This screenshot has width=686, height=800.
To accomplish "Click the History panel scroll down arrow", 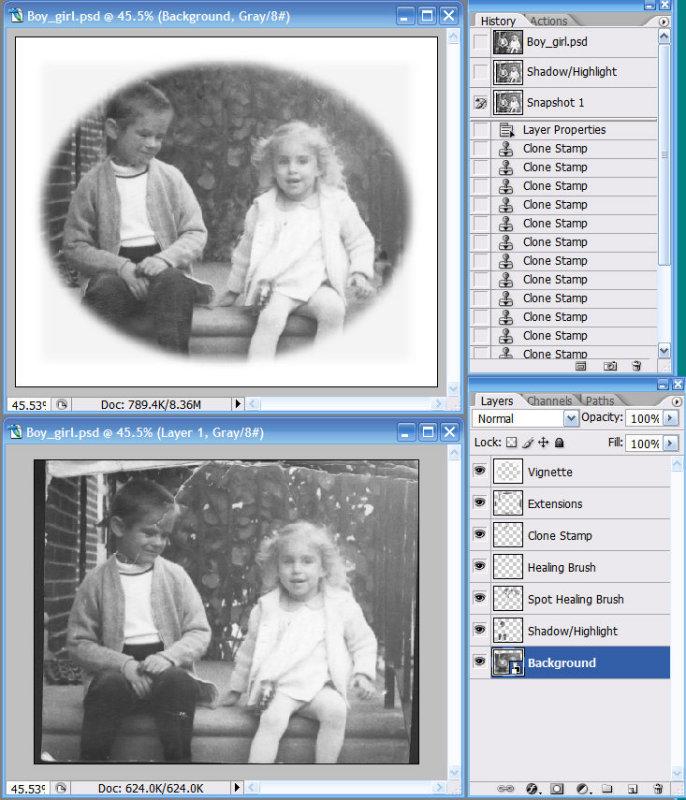I will point(664,351).
